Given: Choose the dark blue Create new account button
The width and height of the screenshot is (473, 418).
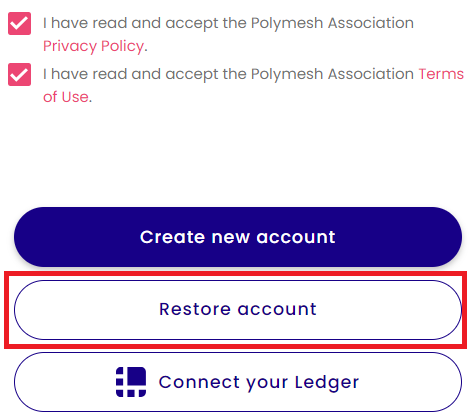Looking at the screenshot, I should coord(238,237).
